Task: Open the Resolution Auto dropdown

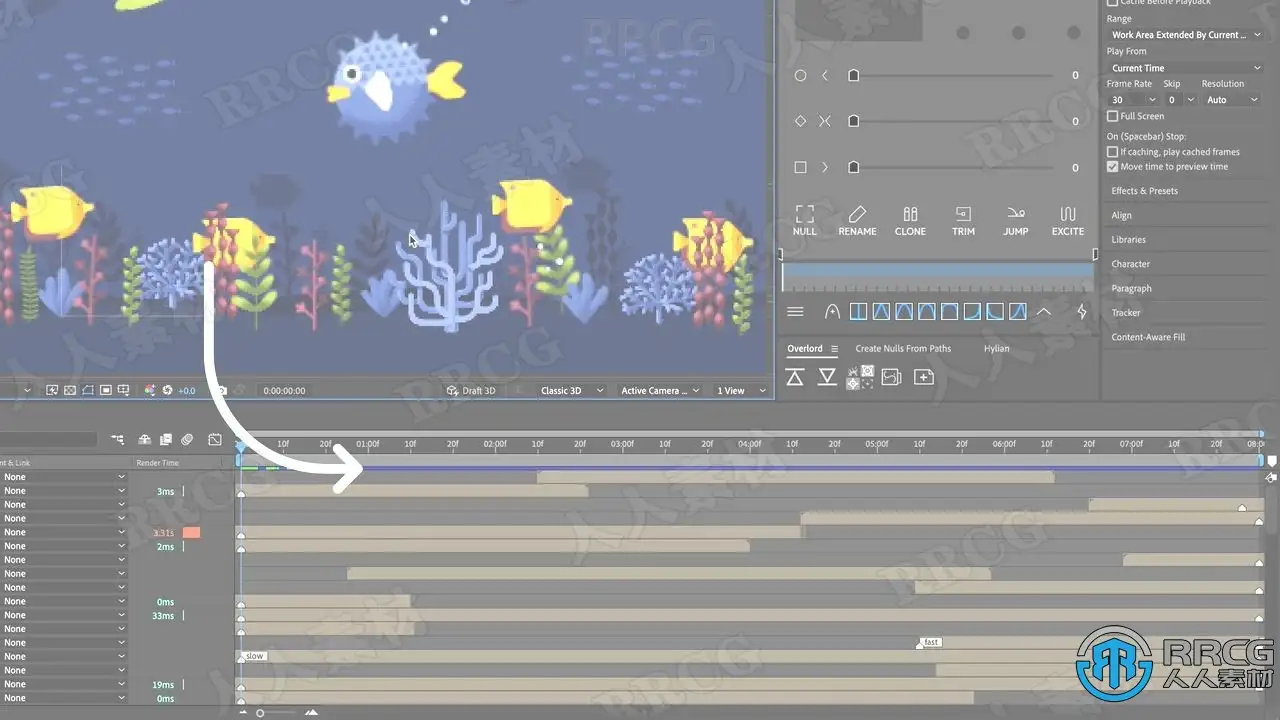Action: coord(1232,100)
